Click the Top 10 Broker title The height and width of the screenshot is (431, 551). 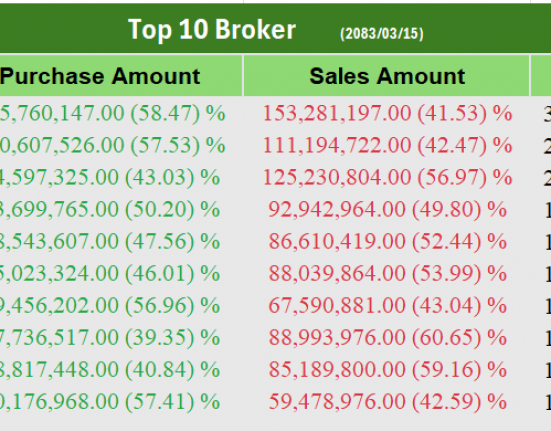(x=212, y=30)
